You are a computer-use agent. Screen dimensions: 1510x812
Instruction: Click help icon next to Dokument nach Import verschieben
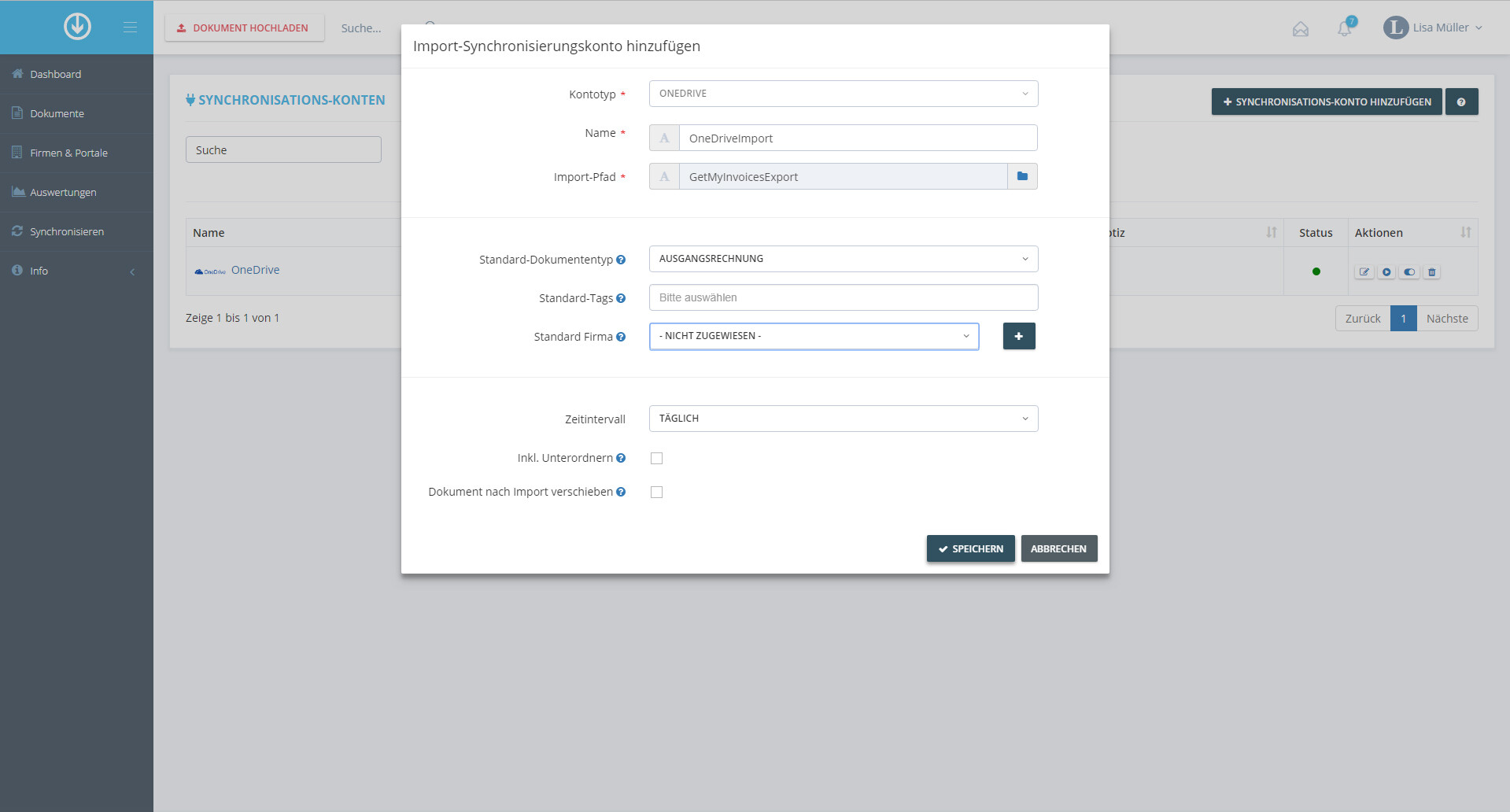coord(621,492)
